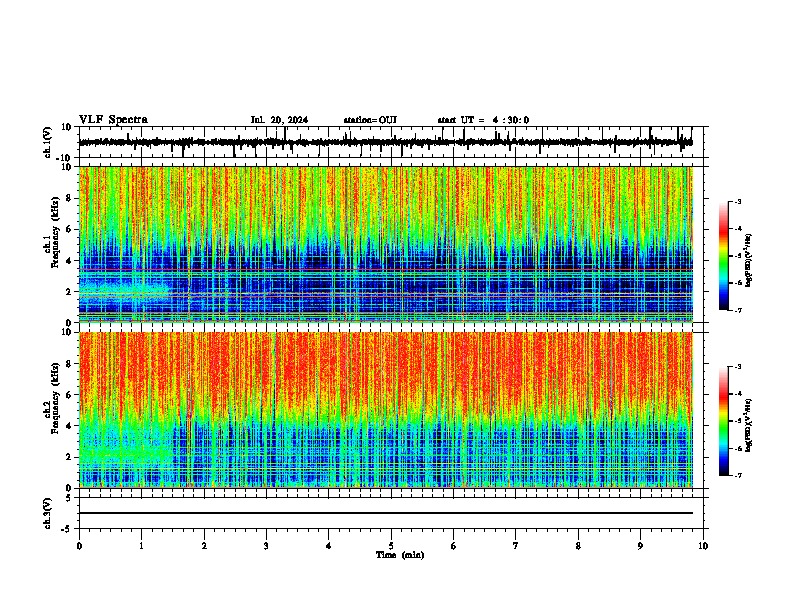792x612 pixels.
Task: Click the "2" minute tick label
Action: pyautogui.click(x=204, y=546)
